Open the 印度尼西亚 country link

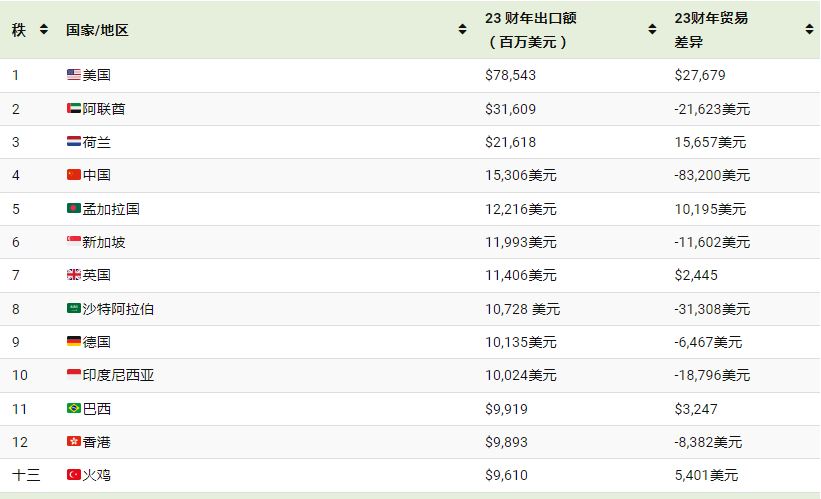tap(118, 375)
